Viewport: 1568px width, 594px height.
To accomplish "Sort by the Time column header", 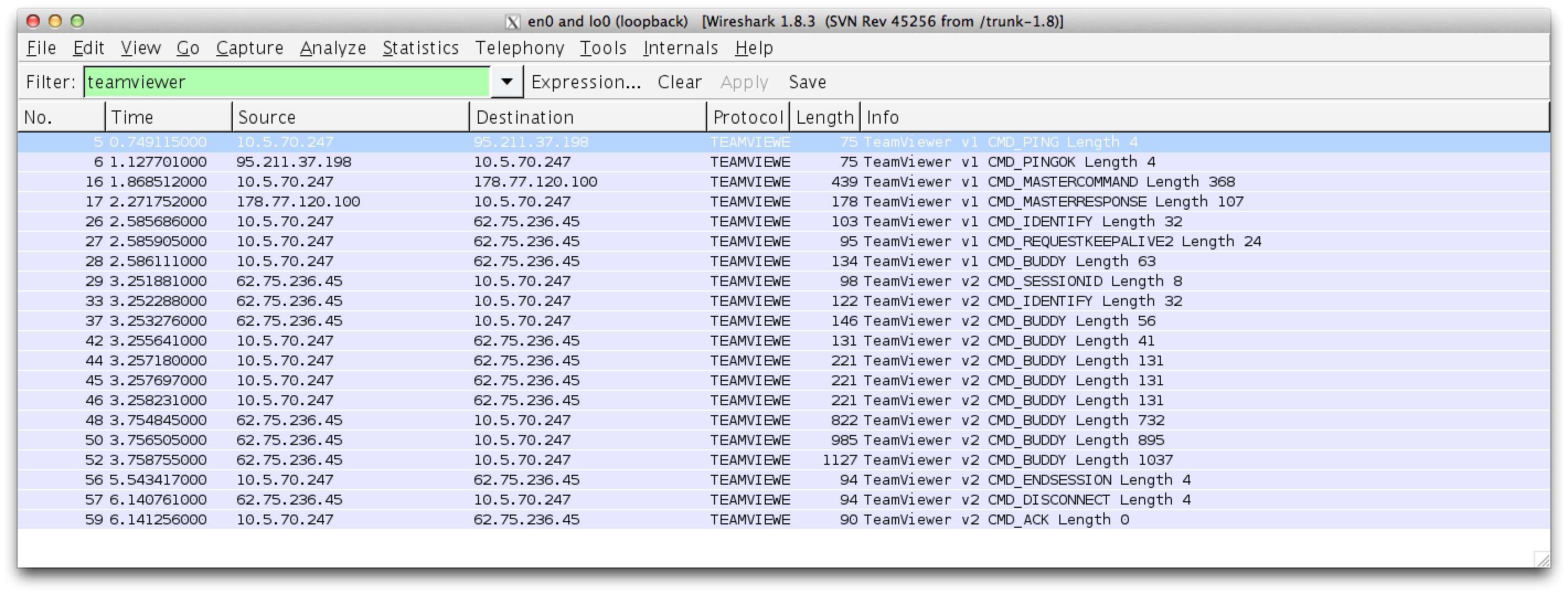I will [169, 117].
